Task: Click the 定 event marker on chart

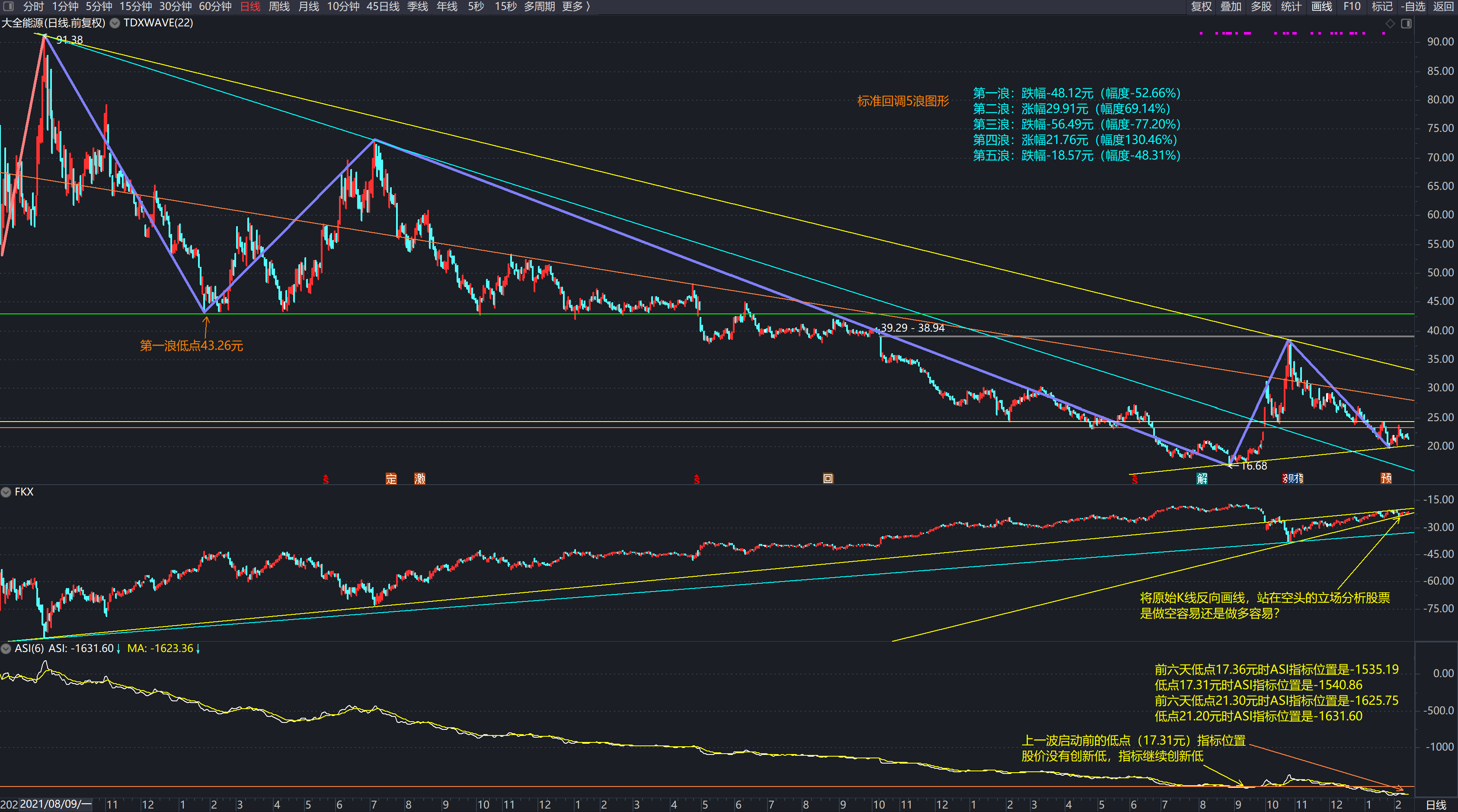Action: [391, 479]
